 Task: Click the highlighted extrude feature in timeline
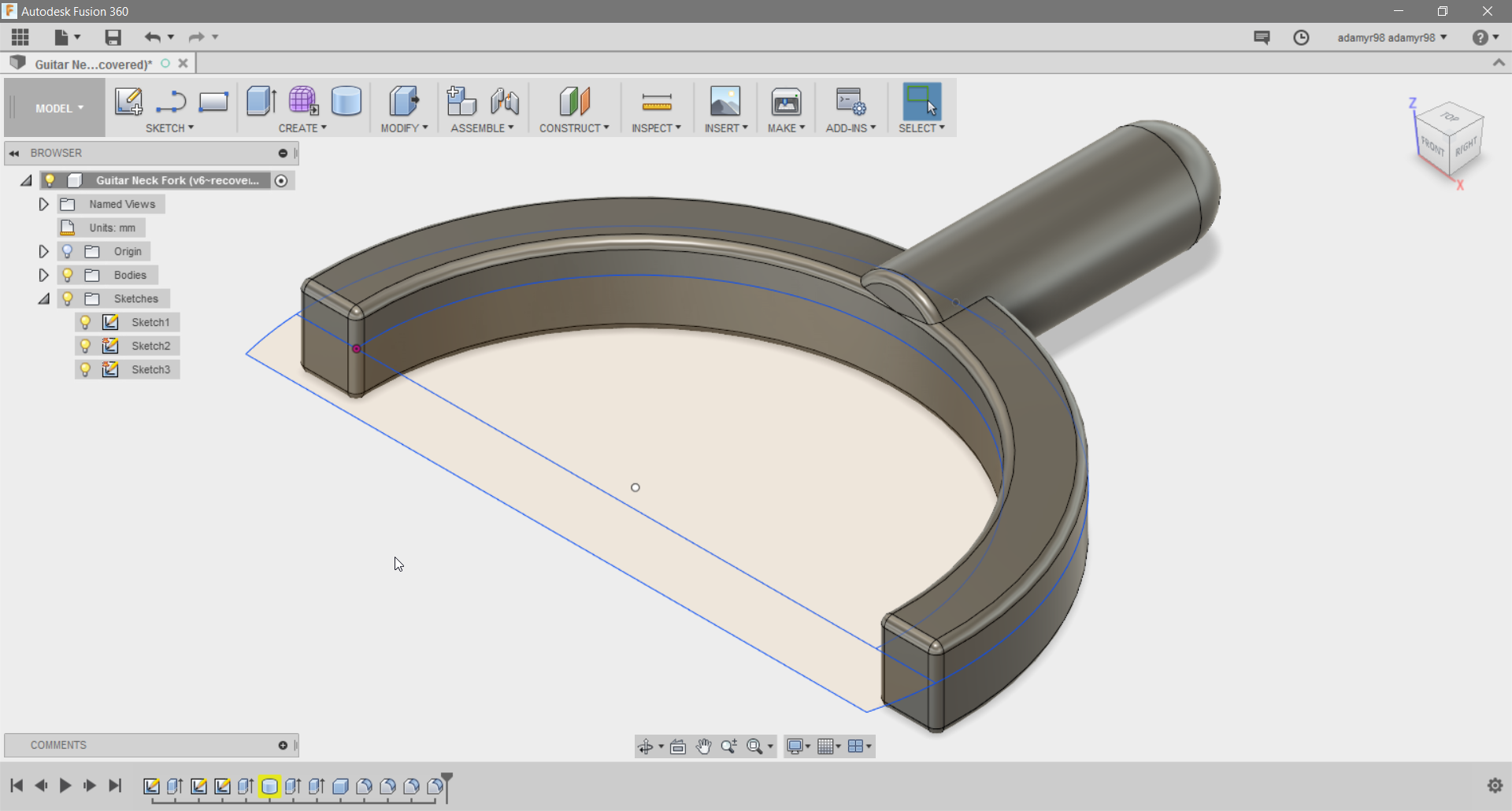click(271, 786)
